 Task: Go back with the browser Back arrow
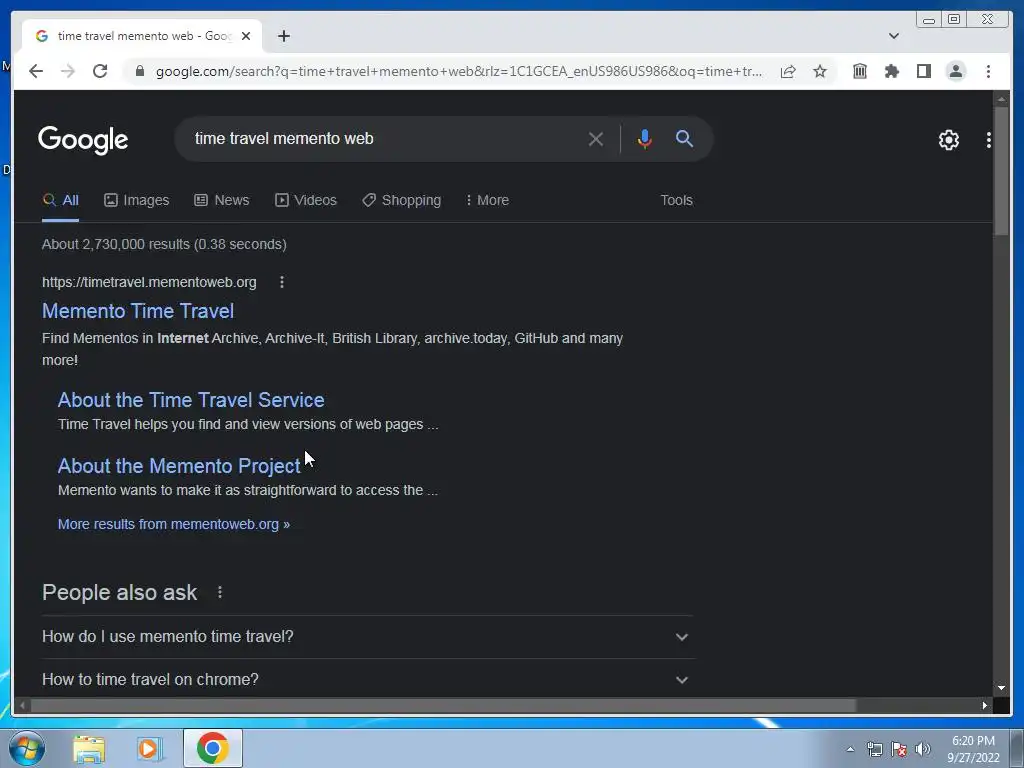tap(36, 71)
